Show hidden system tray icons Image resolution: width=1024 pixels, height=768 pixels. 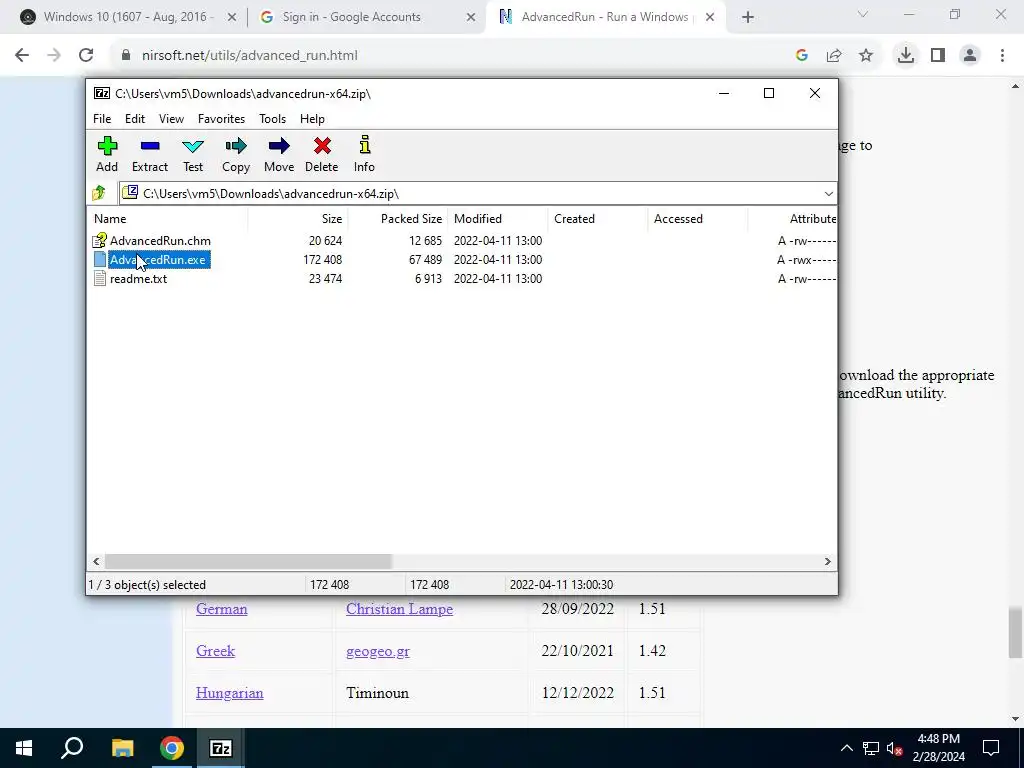tap(846, 748)
